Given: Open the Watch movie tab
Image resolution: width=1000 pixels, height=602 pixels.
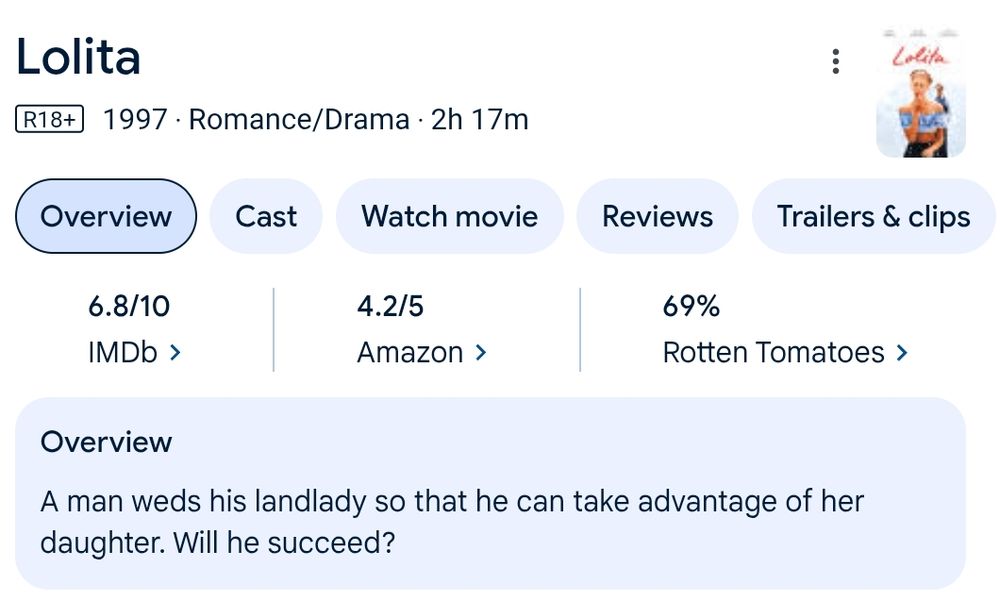Looking at the screenshot, I should (449, 216).
